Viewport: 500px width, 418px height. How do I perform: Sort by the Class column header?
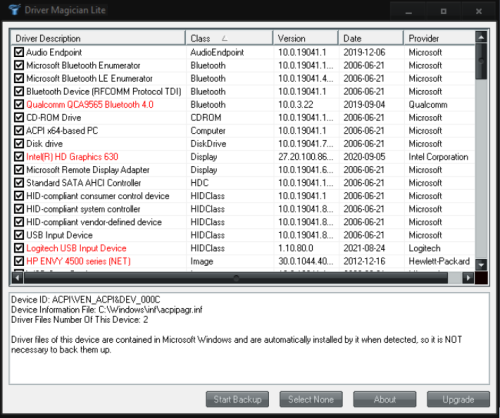229,38
